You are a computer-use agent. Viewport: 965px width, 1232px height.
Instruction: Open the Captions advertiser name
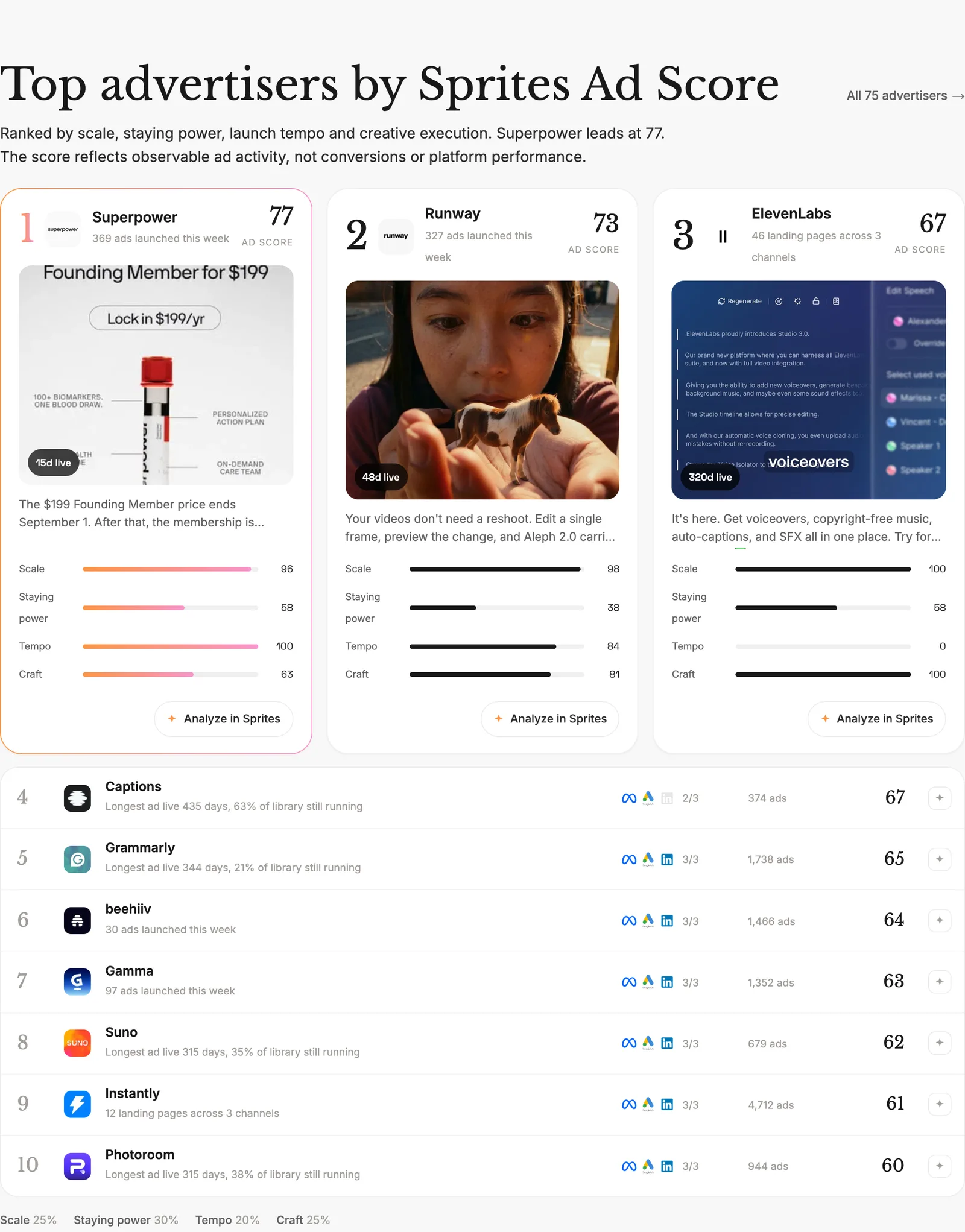[133, 786]
